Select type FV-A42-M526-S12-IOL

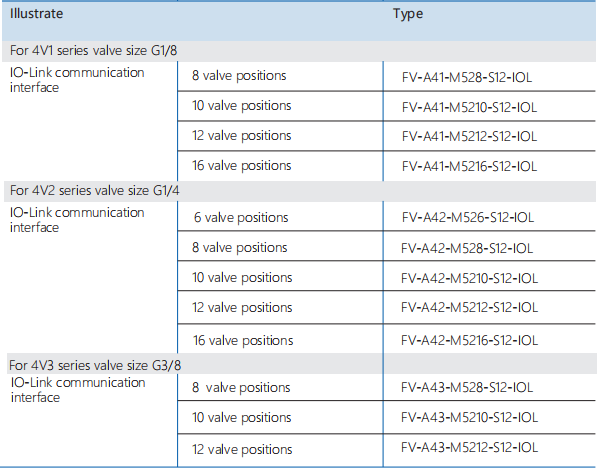coord(468,217)
